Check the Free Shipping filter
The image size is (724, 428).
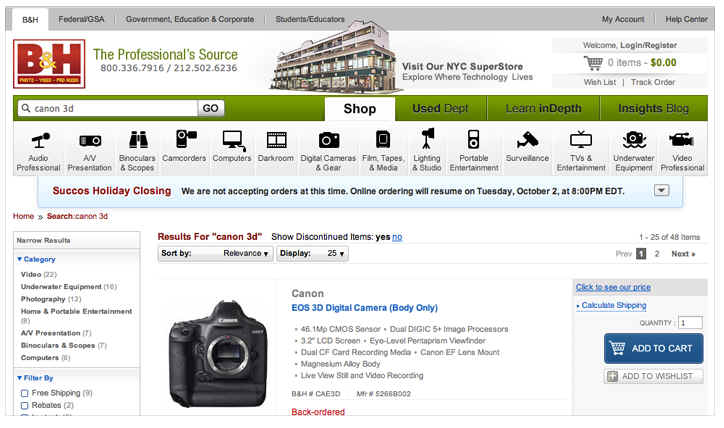(x=24, y=393)
